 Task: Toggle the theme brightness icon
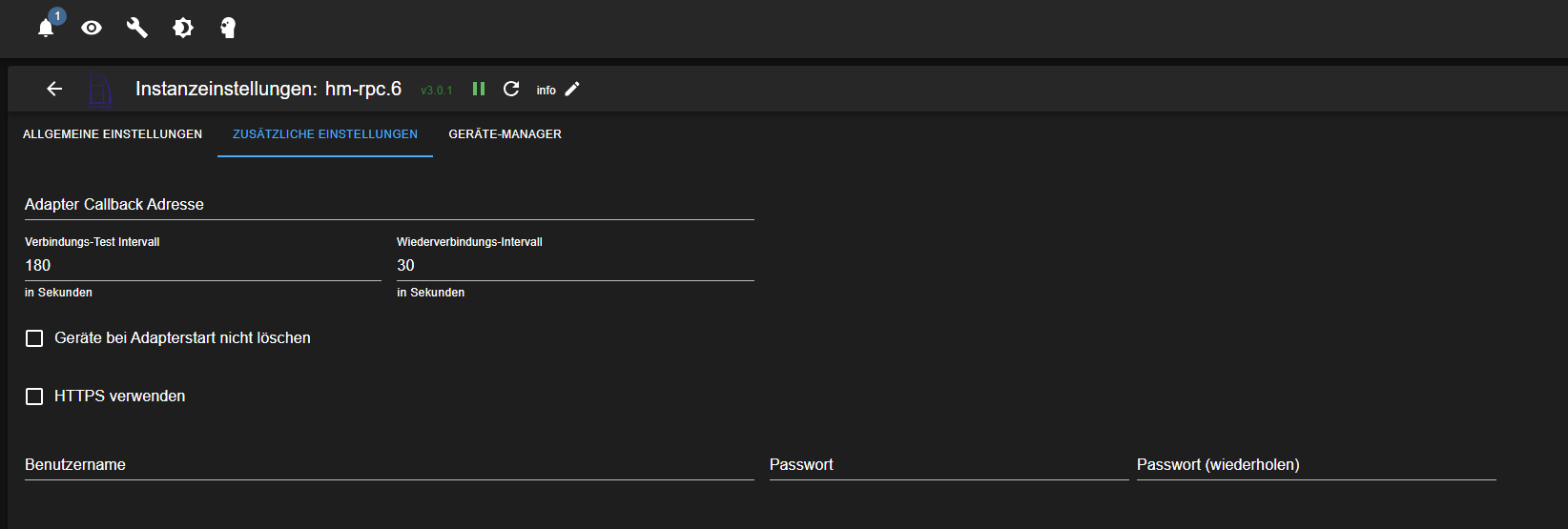(x=183, y=28)
